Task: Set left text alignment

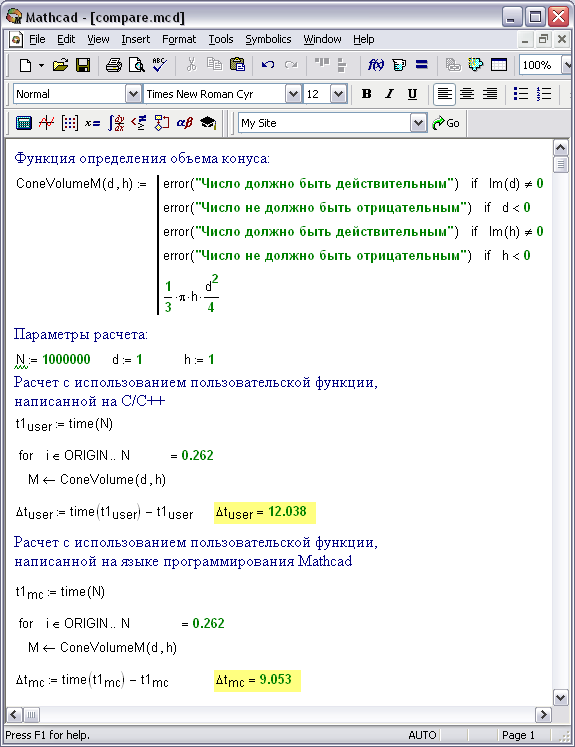Action: click(444, 94)
